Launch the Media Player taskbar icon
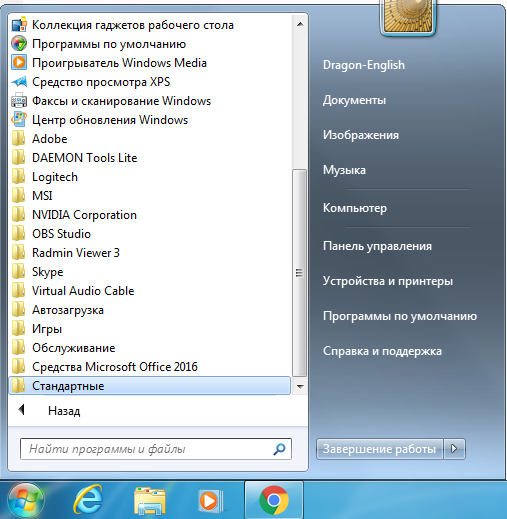This screenshot has height=519, width=507. [211, 501]
